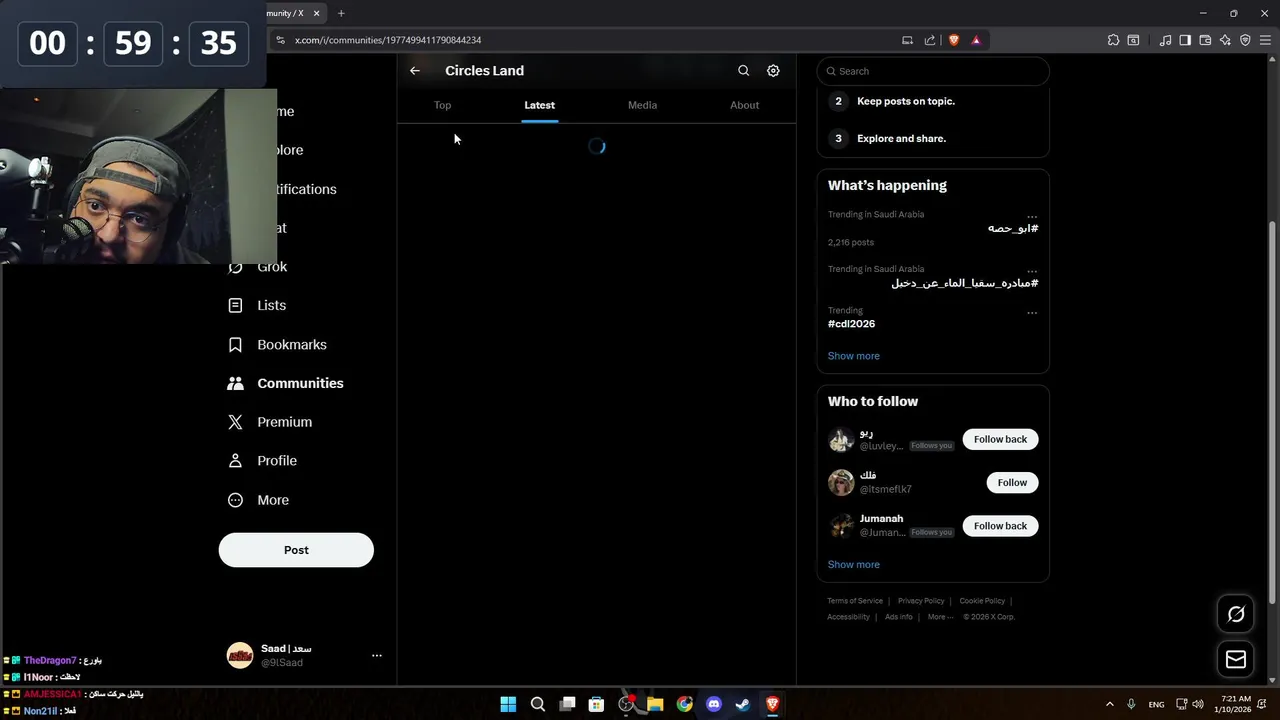Open options for second Saudi Arabia trend
Image resolution: width=1280 pixels, height=720 pixels.
[1032, 271]
